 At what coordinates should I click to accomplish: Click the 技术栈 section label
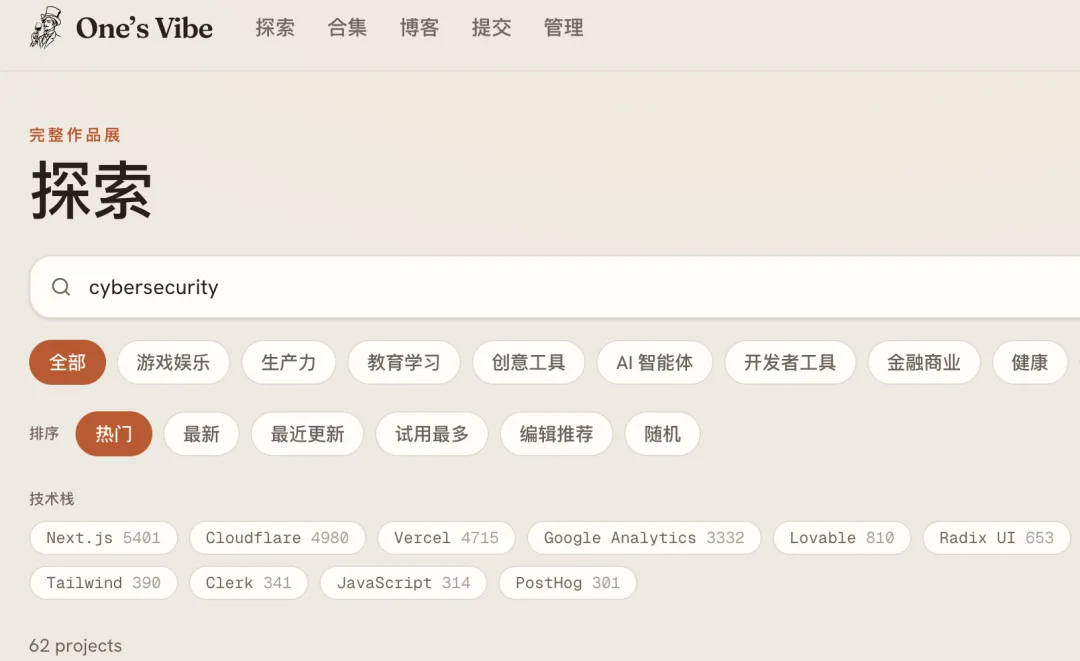52,499
